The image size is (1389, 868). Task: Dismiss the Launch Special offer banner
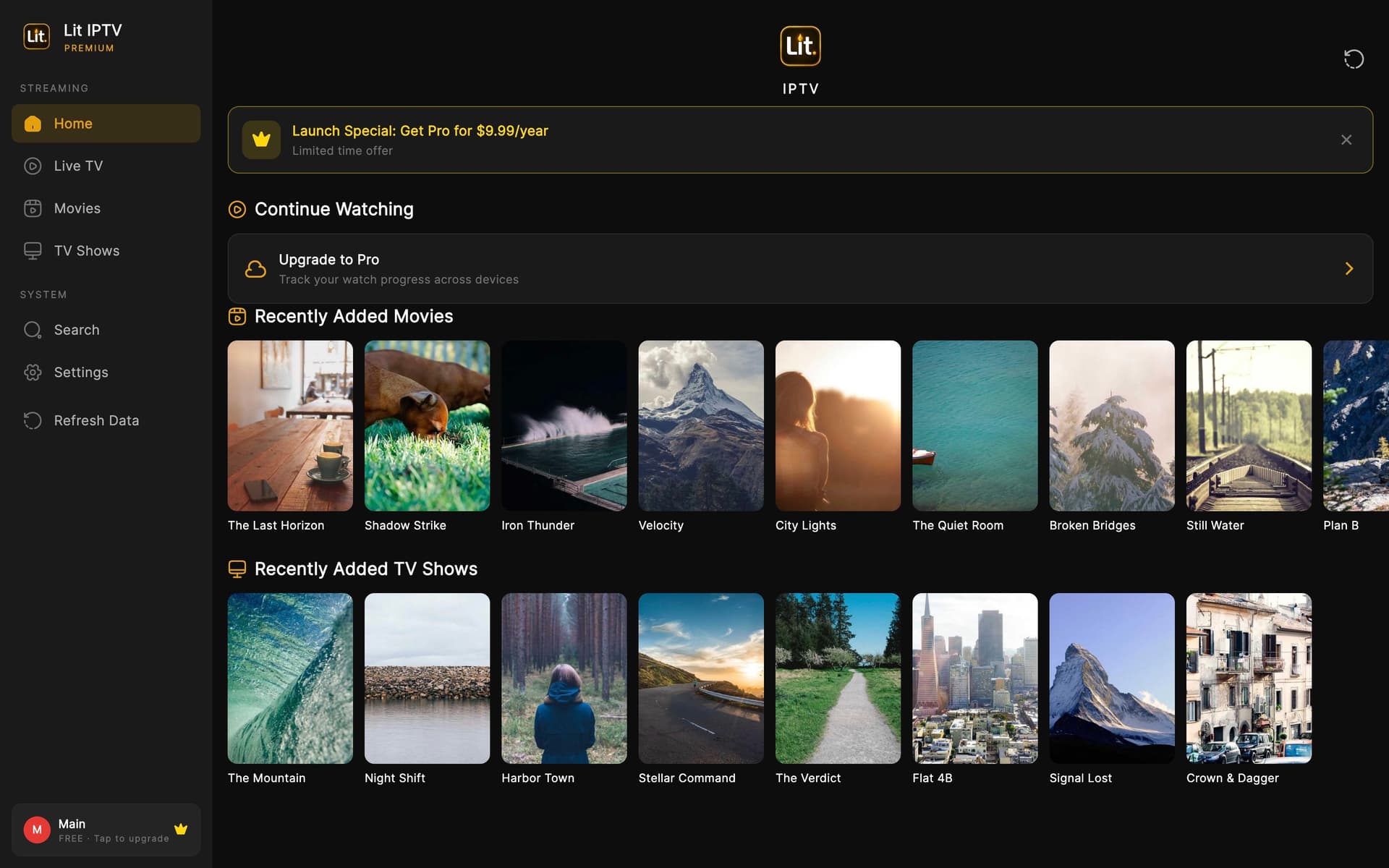click(x=1347, y=140)
